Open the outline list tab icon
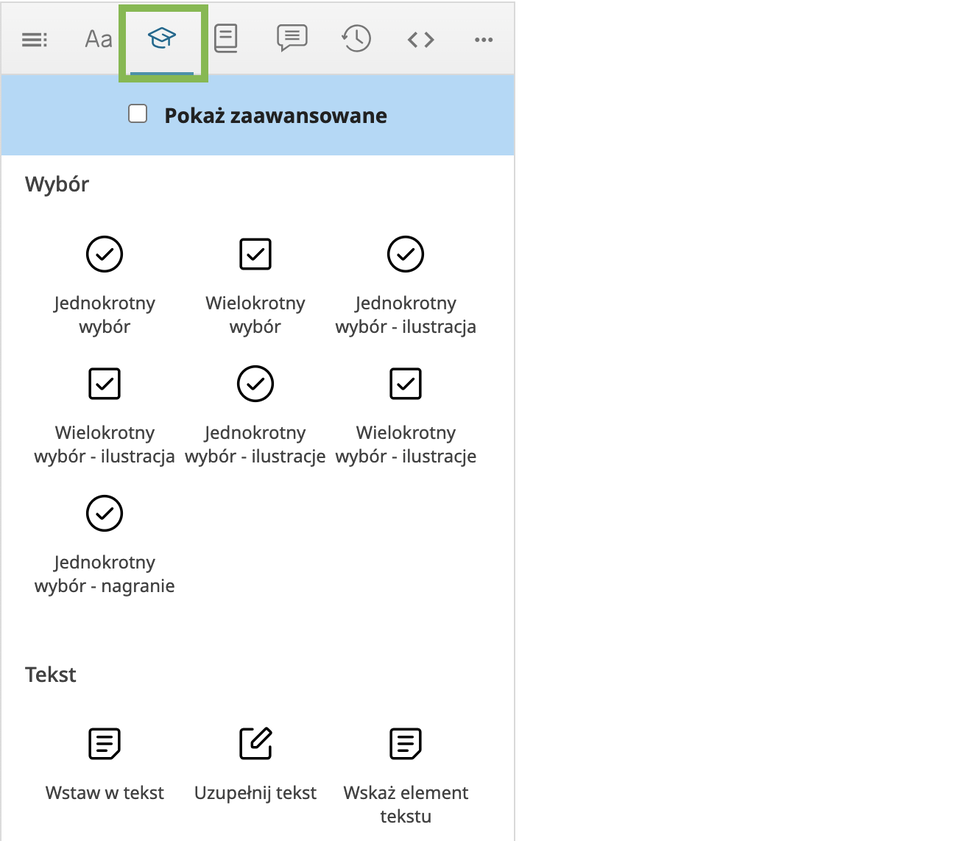 point(35,40)
